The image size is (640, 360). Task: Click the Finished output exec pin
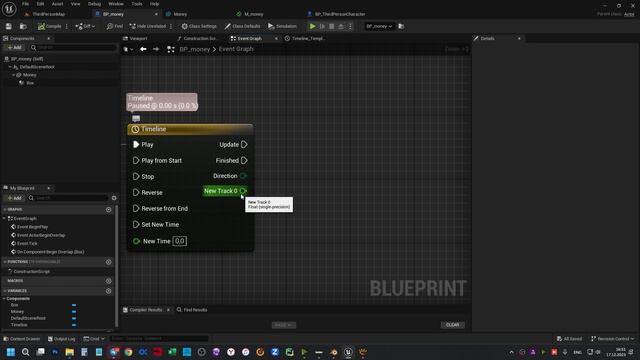(244, 160)
